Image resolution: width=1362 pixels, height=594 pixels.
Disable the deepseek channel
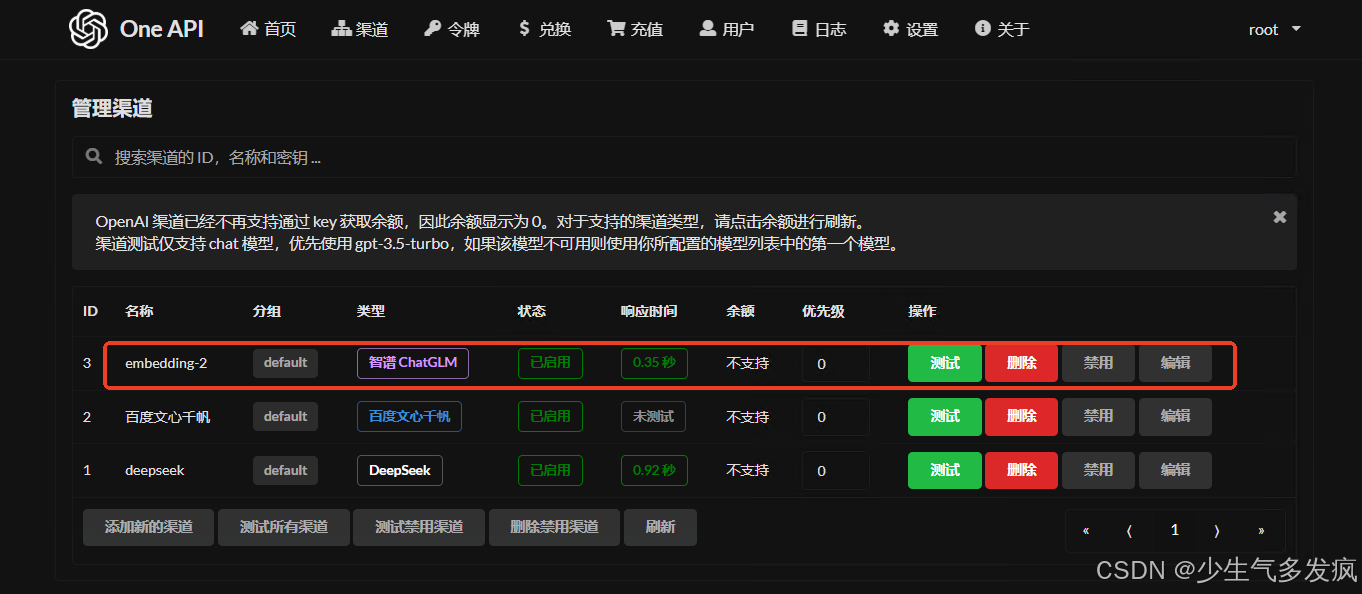pyautogui.click(x=1098, y=470)
